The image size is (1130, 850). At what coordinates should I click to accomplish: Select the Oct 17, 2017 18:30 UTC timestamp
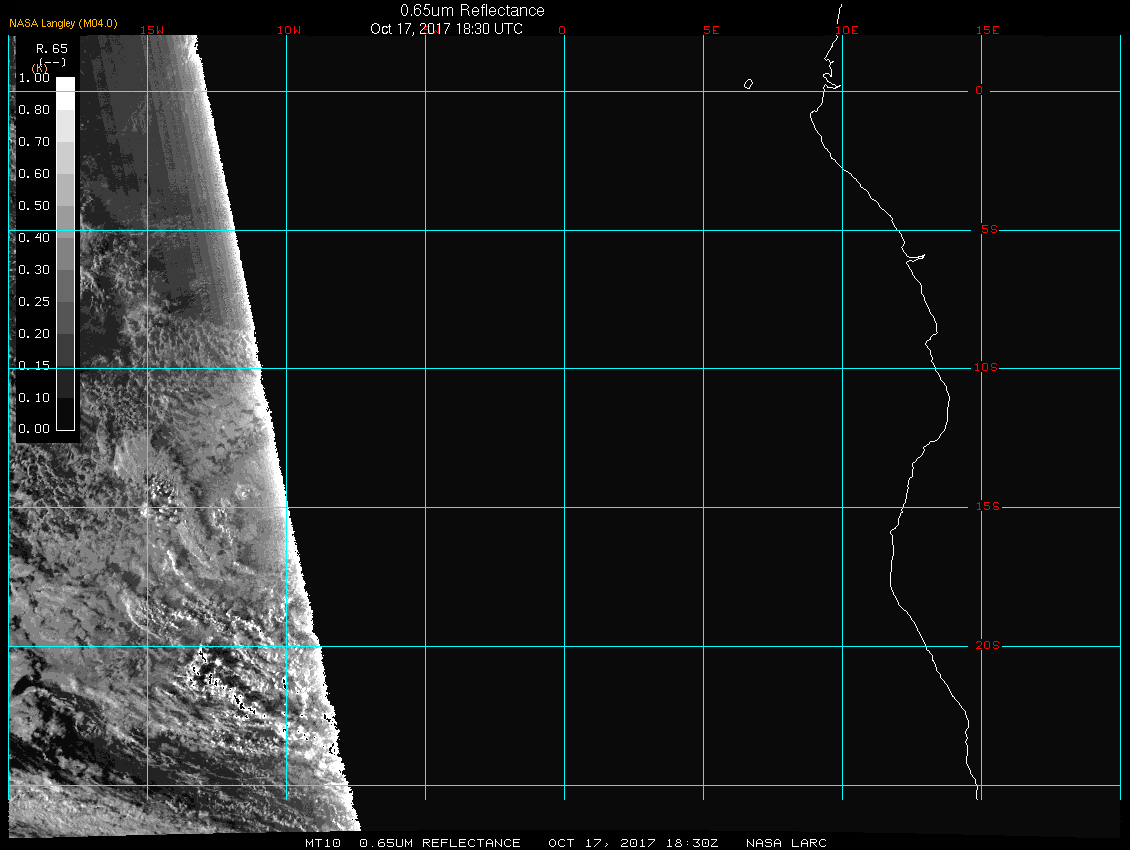(446, 29)
